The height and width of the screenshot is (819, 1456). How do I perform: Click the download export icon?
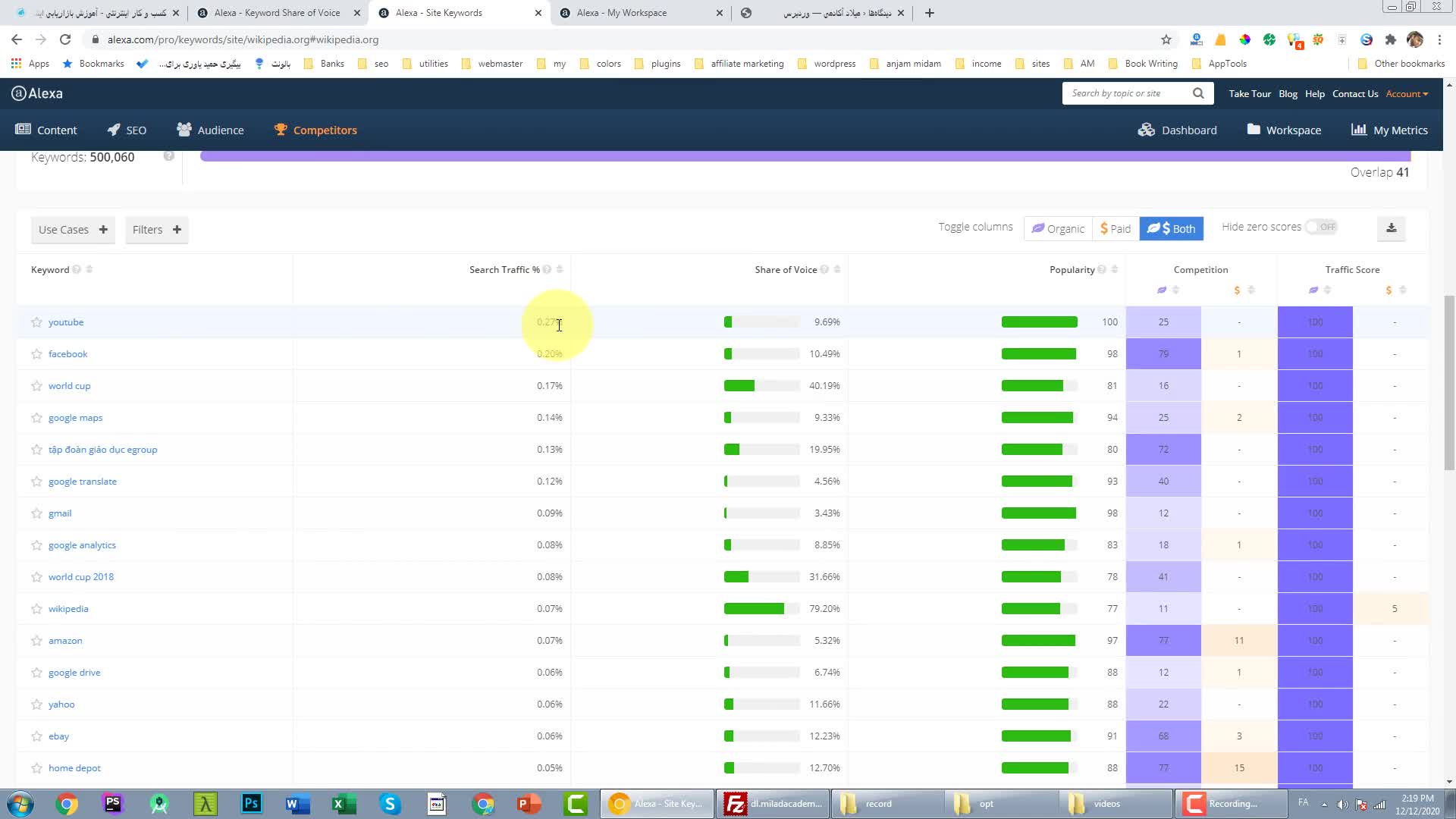pos(1391,227)
